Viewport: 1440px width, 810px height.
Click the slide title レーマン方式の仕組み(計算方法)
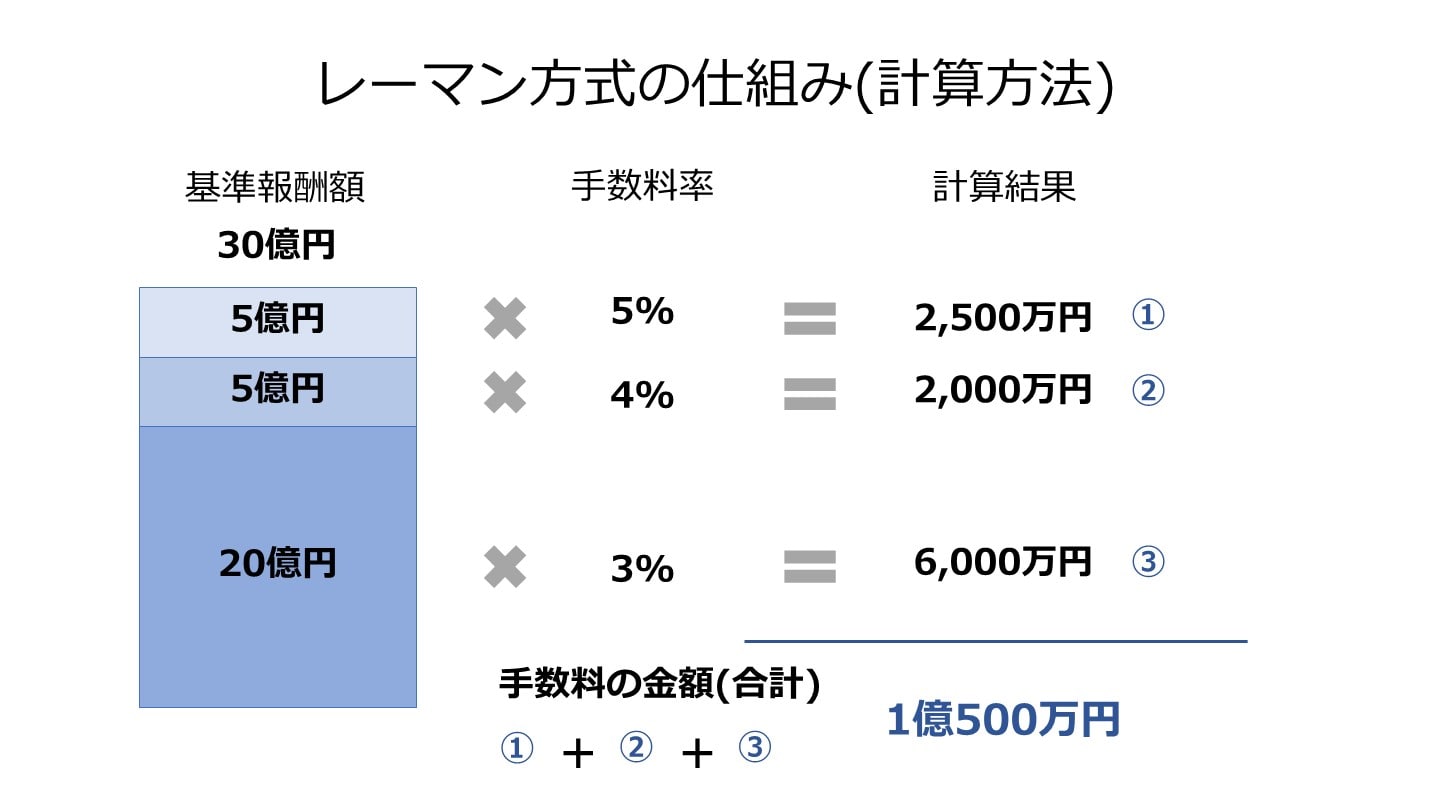click(x=716, y=85)
